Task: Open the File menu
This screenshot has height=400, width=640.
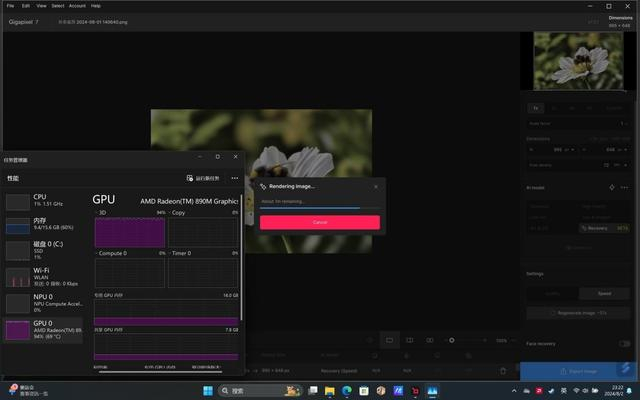Action: pyautogui.click(x=11, y=6)
